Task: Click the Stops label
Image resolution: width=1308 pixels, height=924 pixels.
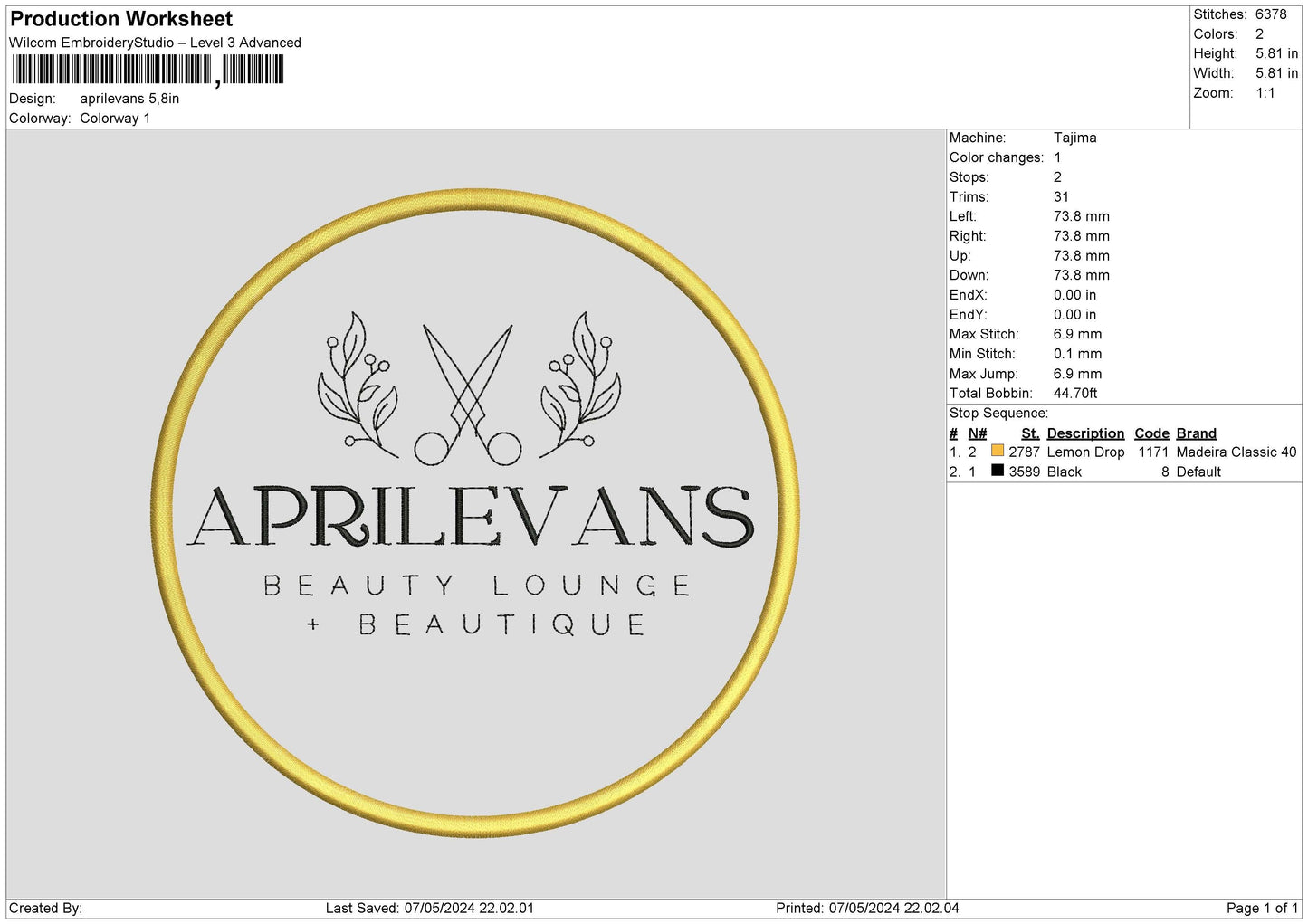Action: point(969,177)
